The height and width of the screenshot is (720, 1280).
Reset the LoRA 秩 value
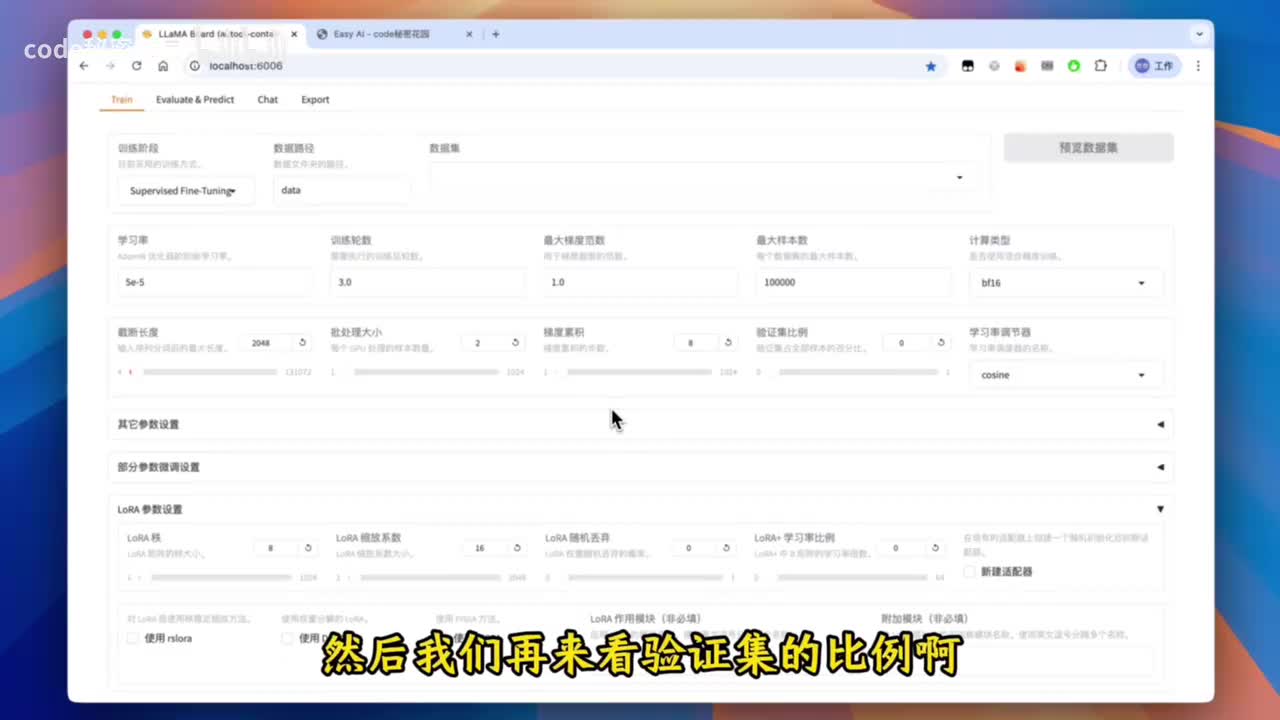coord(307,548)
